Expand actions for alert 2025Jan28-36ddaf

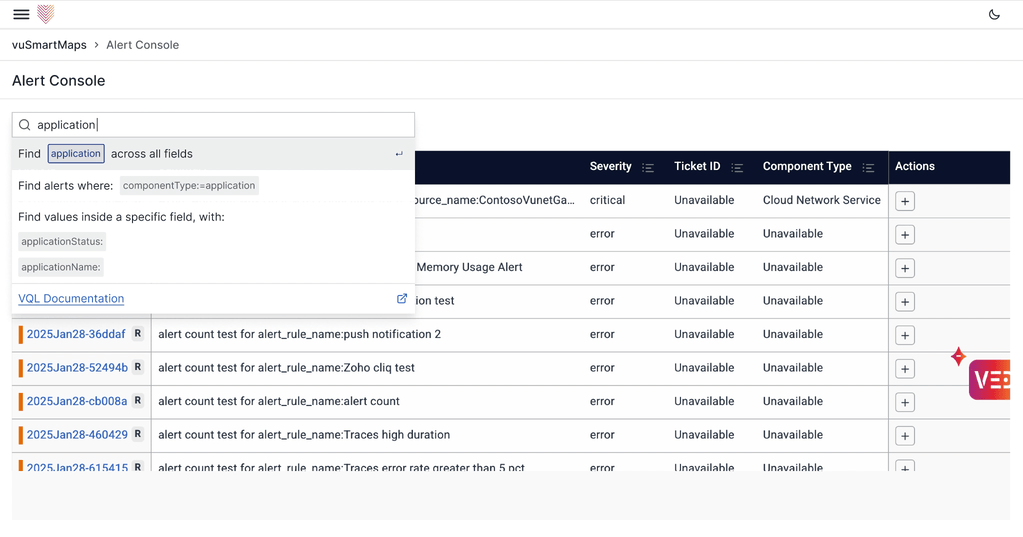[x=904, y=335]
